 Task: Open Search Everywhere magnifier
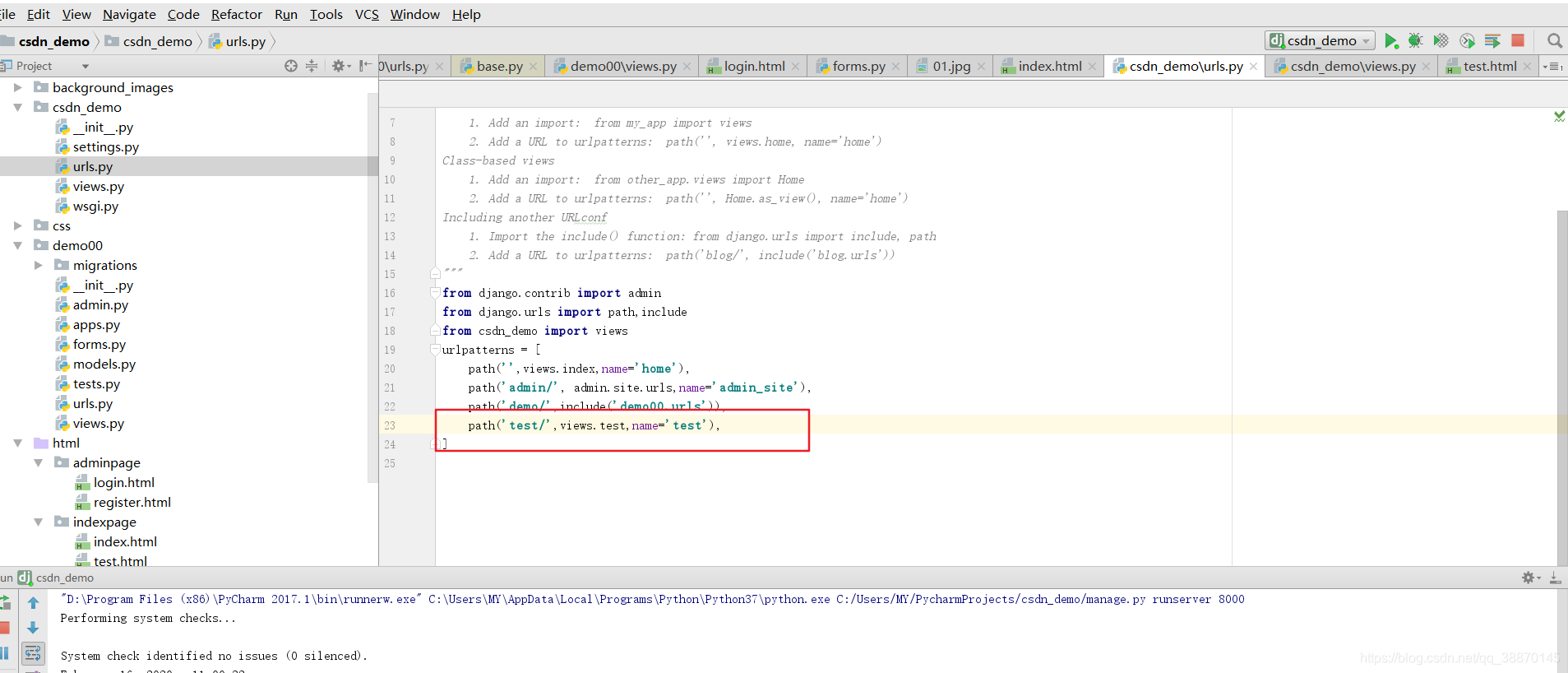pos(1555,41)
